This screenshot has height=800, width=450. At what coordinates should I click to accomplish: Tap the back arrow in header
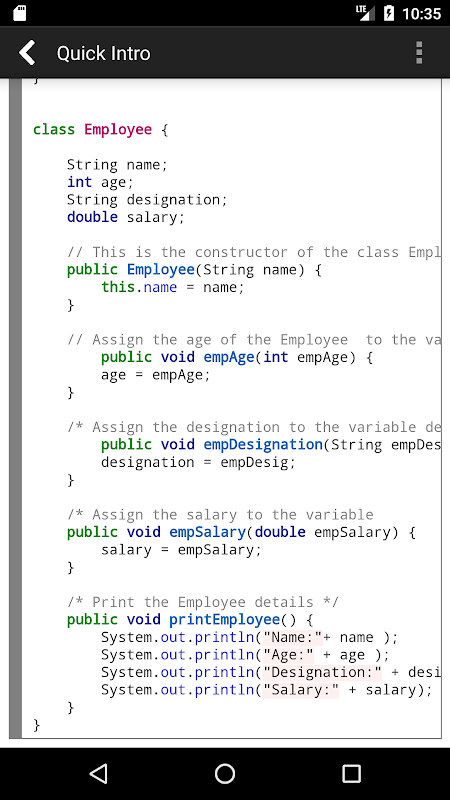pyautogui.click(x=27, y=53)
